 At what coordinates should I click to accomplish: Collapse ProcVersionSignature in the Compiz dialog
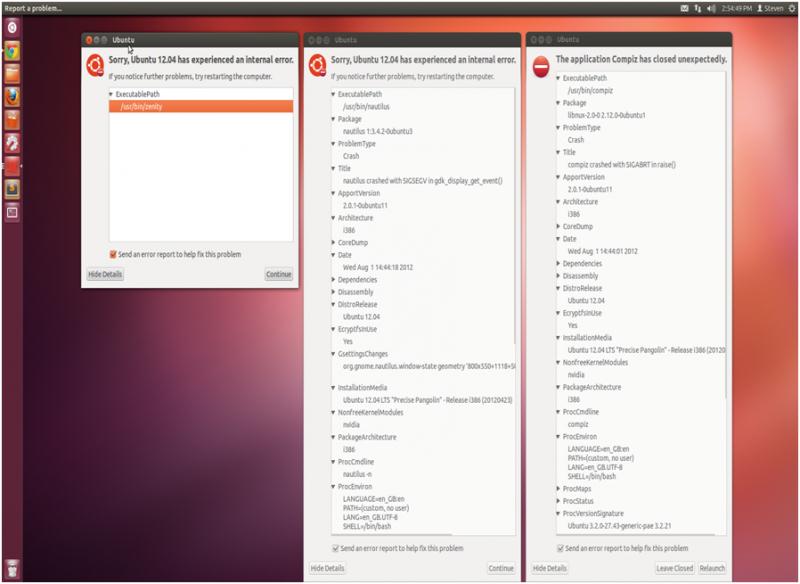pyautogui.click(x=558, y=514)
